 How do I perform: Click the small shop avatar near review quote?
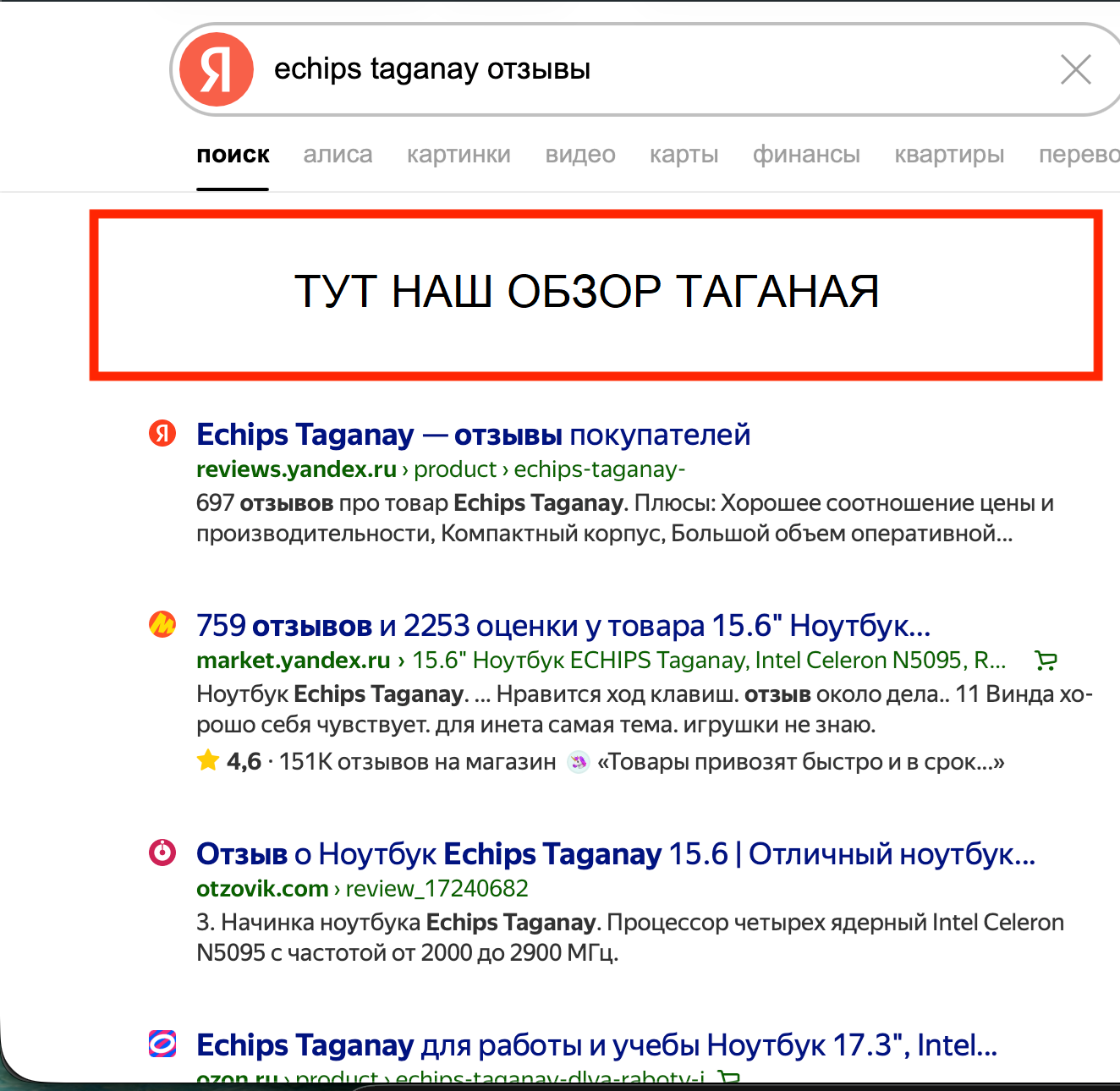578,762
